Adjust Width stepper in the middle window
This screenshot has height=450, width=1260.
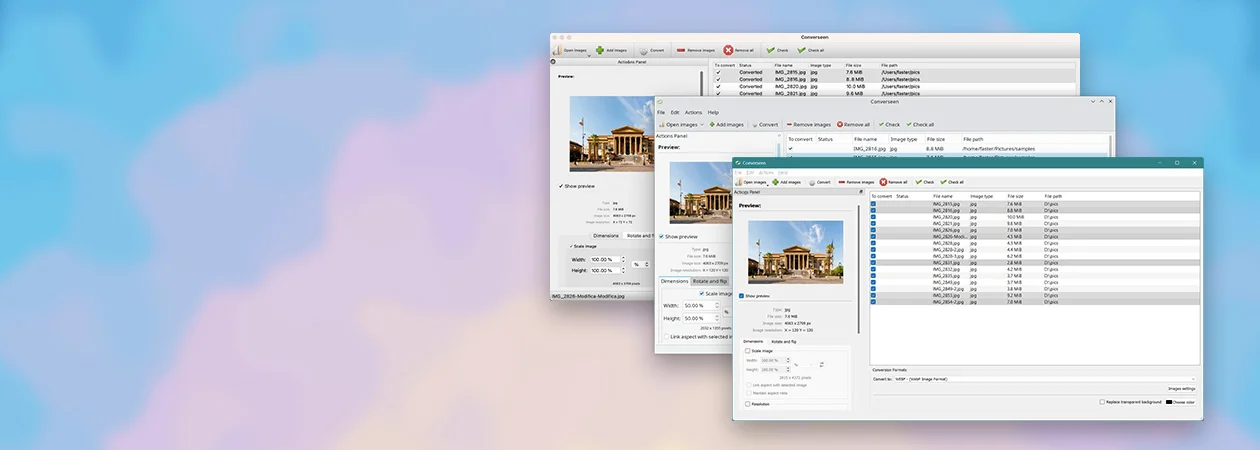(x=718, y=306)
